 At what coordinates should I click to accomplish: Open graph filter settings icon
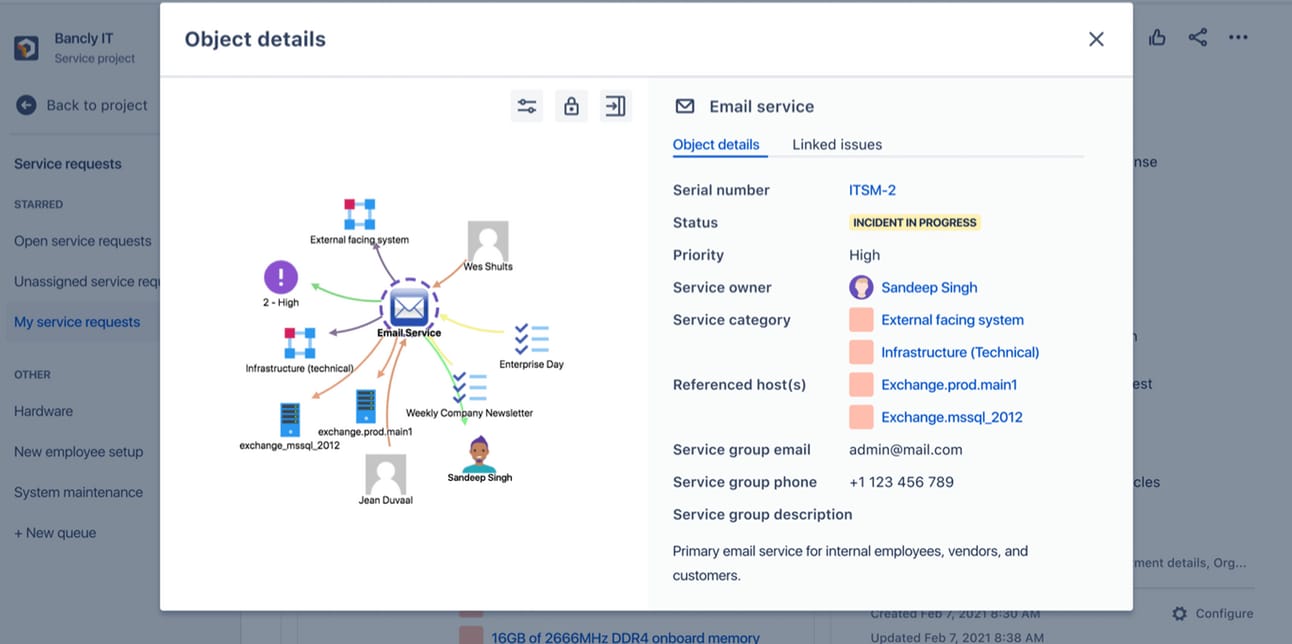527,106
